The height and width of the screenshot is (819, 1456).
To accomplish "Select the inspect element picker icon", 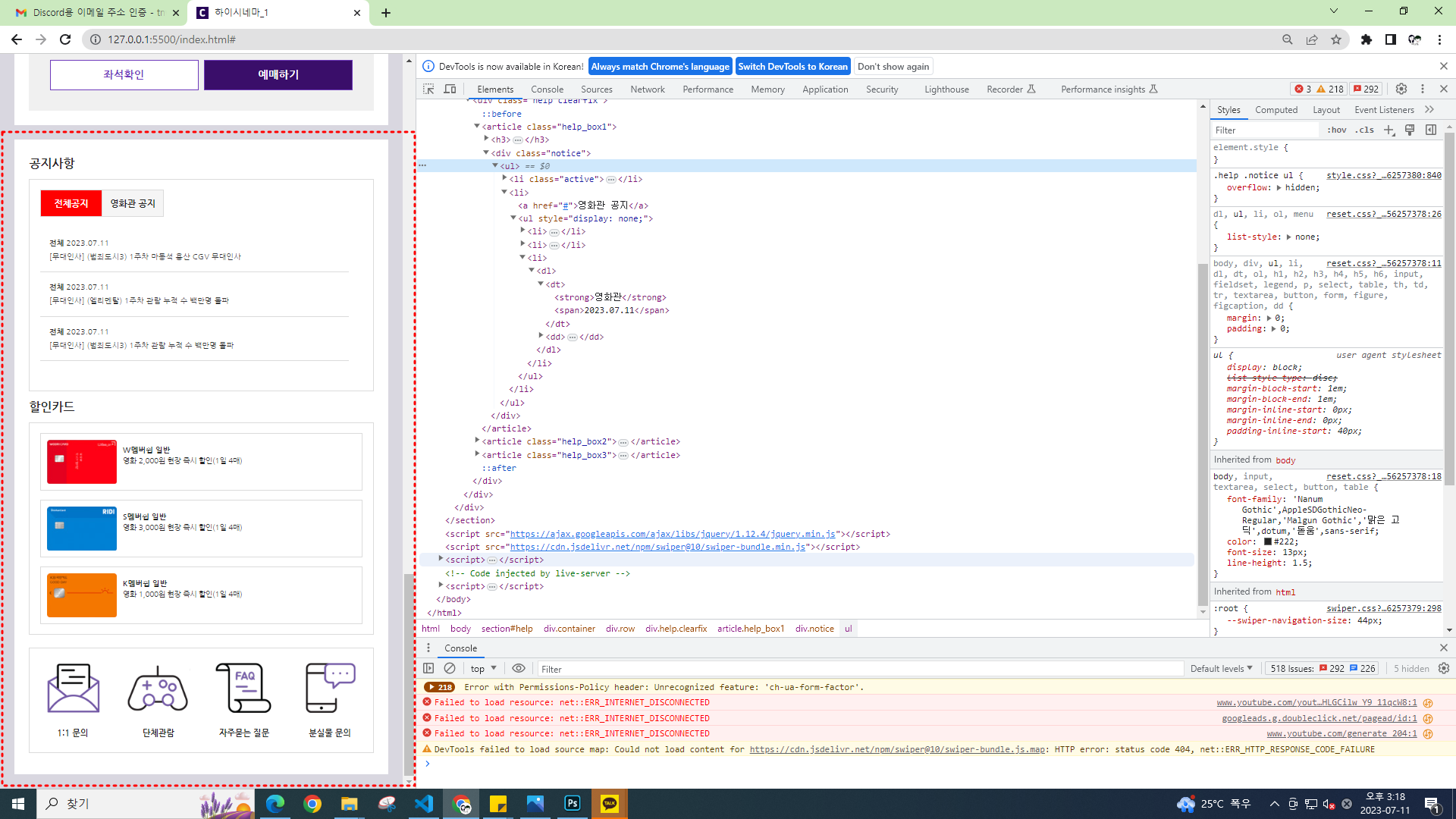I will tap(428, 89).
